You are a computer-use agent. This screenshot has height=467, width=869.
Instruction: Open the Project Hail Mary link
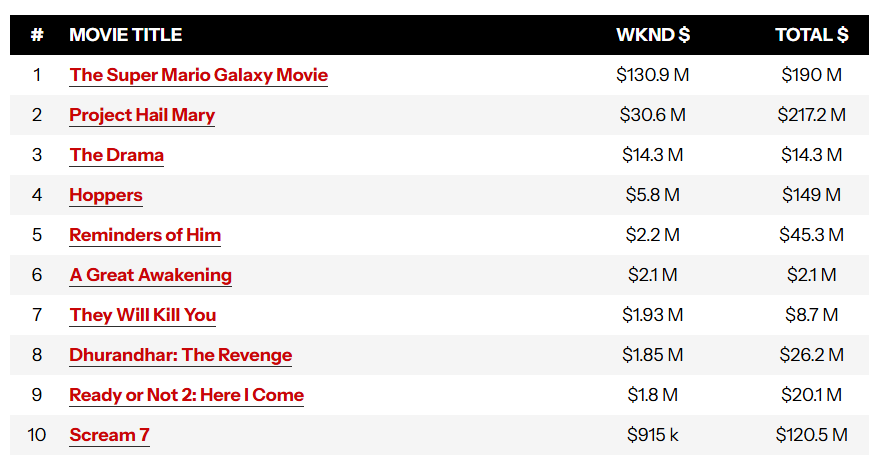[142, 115]
